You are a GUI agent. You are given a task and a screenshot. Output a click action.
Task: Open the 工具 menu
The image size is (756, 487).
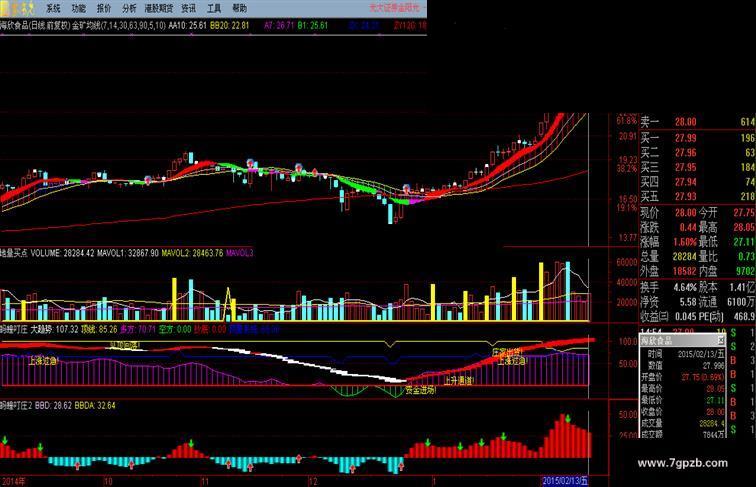(214, 8)
